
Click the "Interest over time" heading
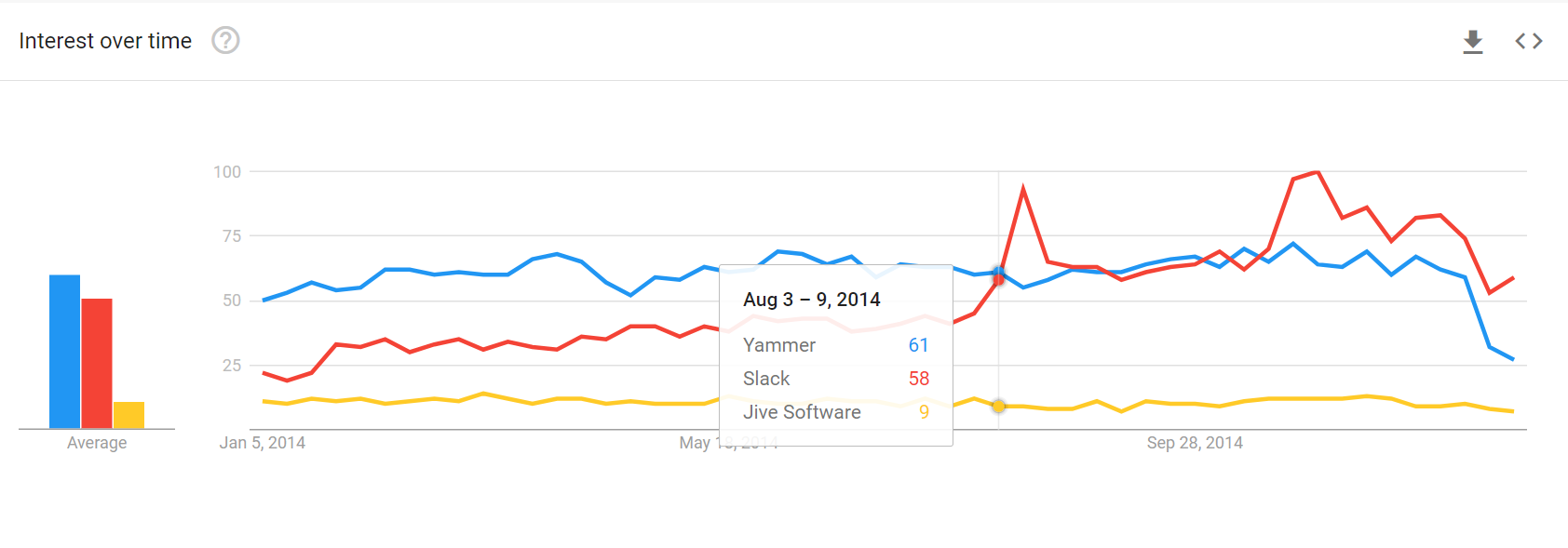click(105, 41)
